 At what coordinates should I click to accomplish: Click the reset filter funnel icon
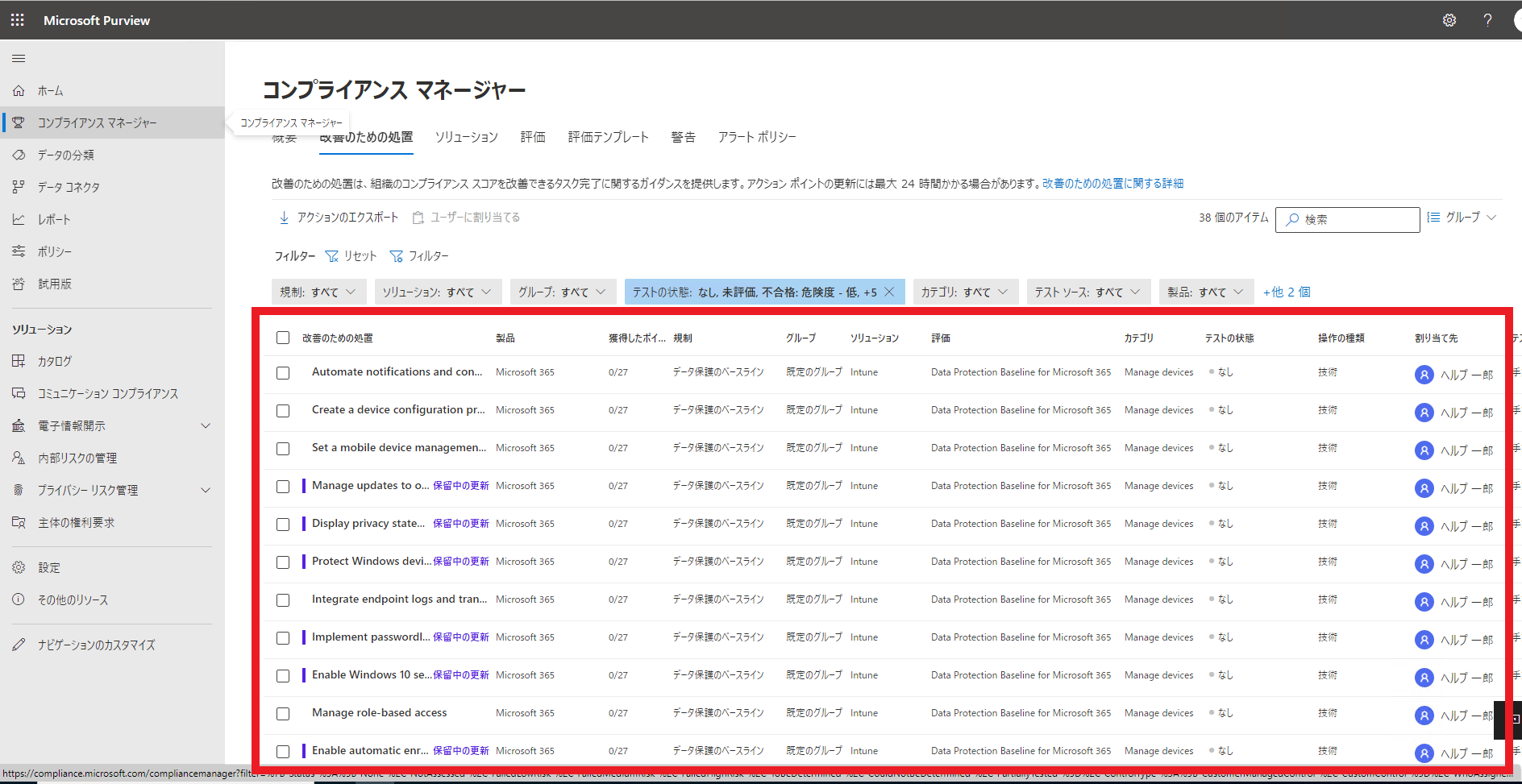click(x=331, y=256)
